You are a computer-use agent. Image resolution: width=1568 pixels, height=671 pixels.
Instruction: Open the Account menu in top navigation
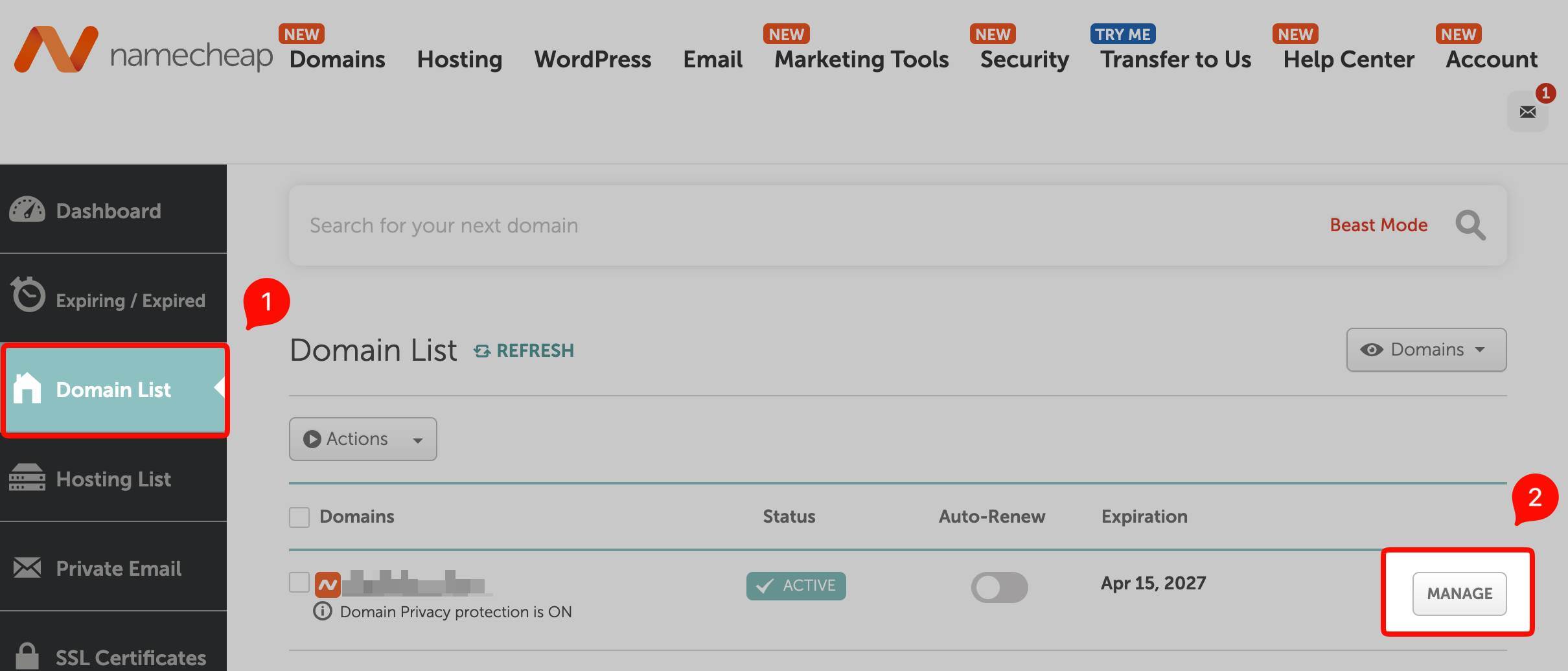click(x=1491, y=60)
